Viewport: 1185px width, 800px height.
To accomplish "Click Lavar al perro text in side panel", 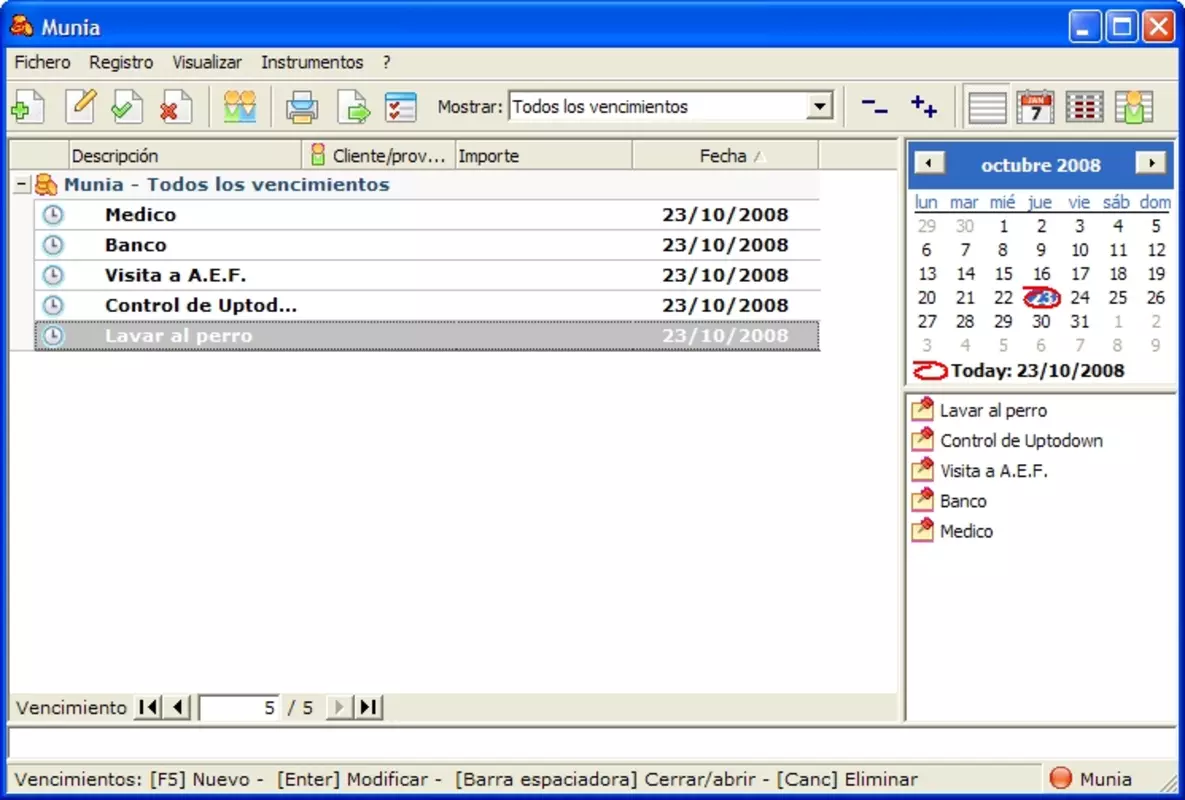I will coord(993,410).
